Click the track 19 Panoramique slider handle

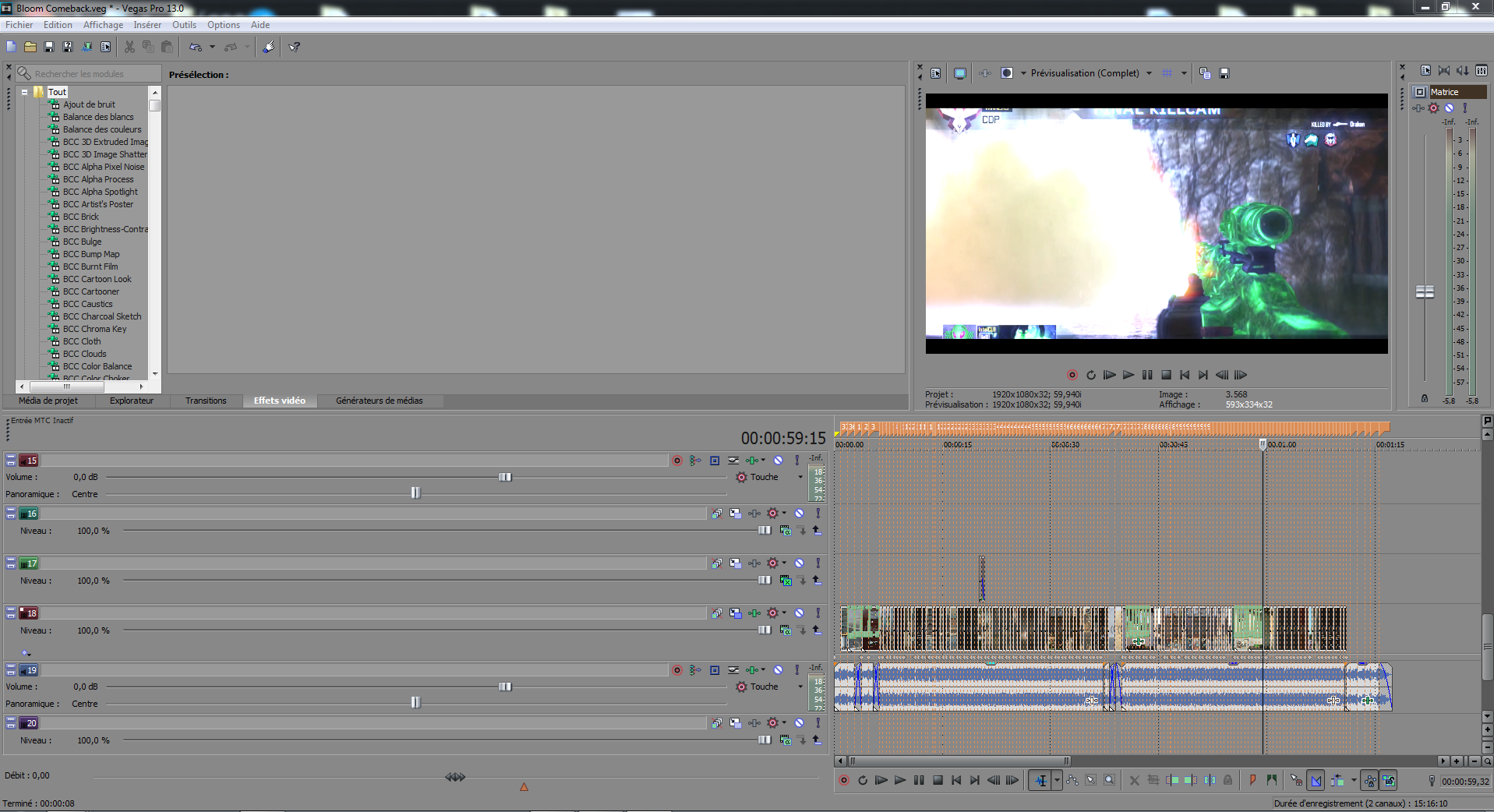(415, 703)
